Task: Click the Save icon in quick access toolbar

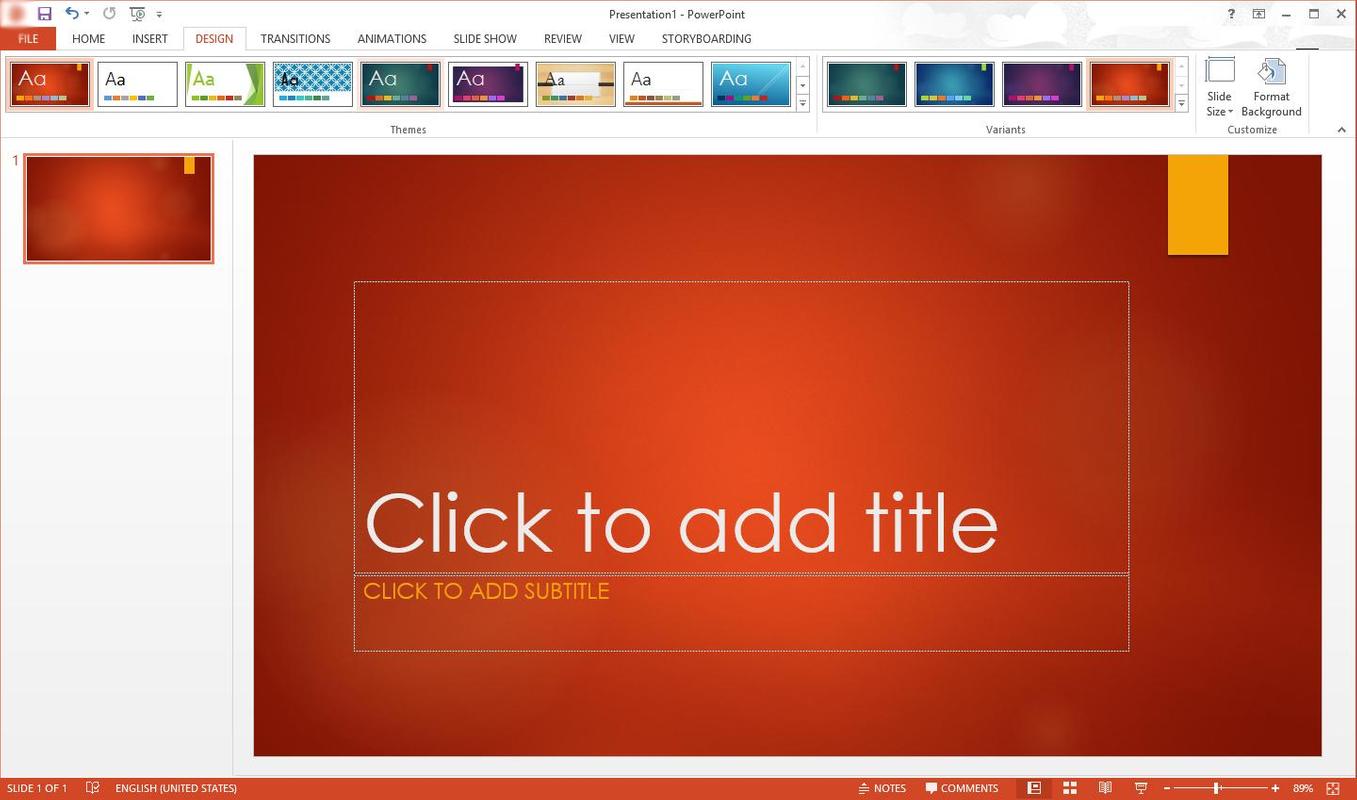Action: [x=44, y=14]
